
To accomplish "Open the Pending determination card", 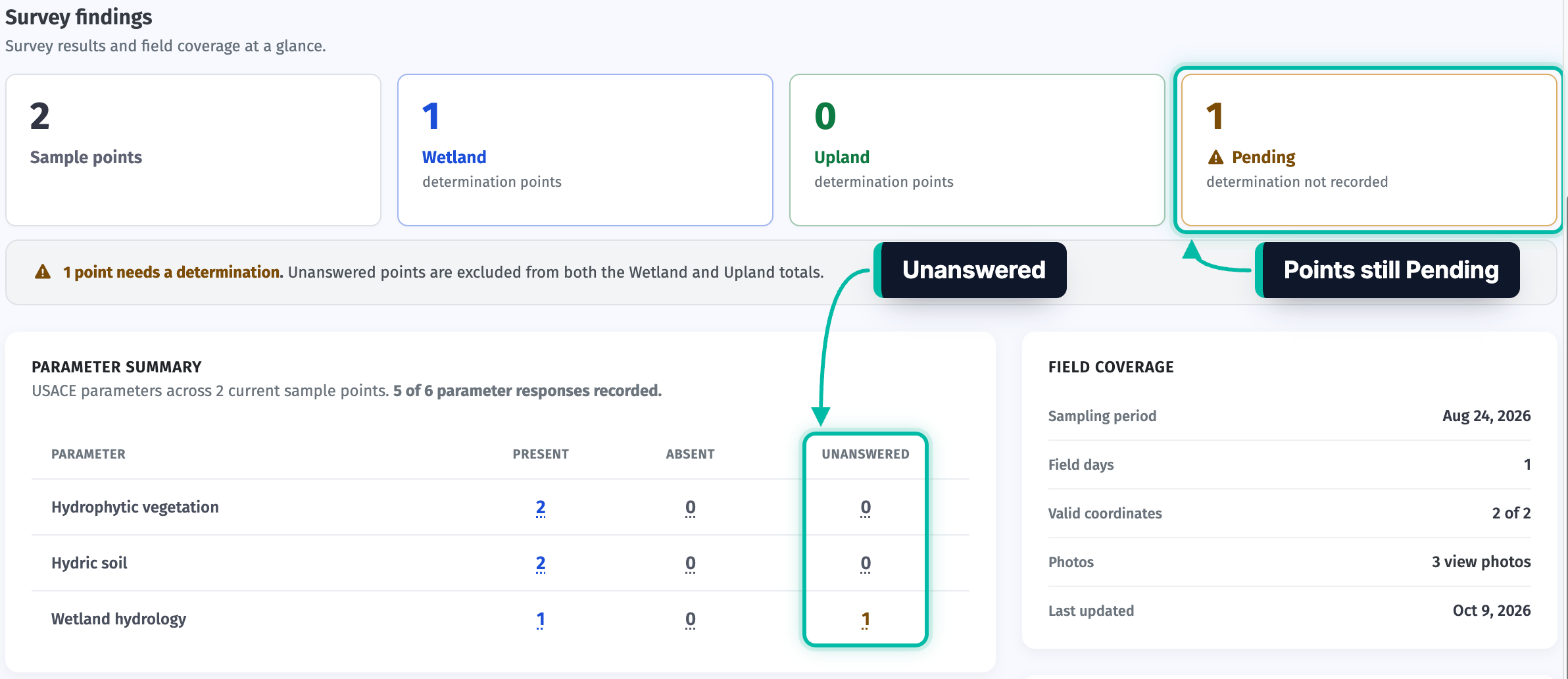I will tap(1369, 150).
